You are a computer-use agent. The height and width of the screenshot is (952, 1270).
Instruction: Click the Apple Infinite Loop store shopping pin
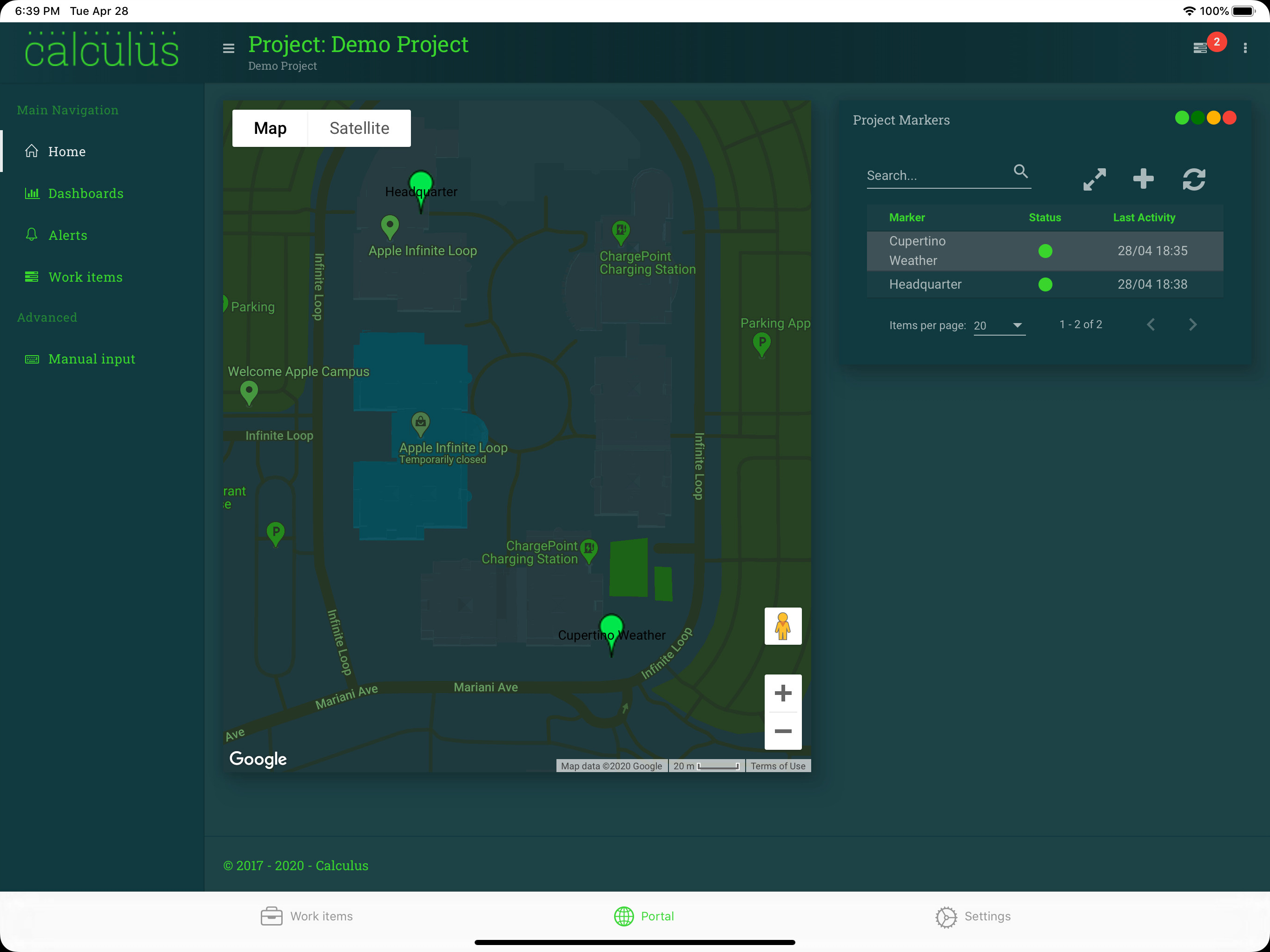(420, 424)
